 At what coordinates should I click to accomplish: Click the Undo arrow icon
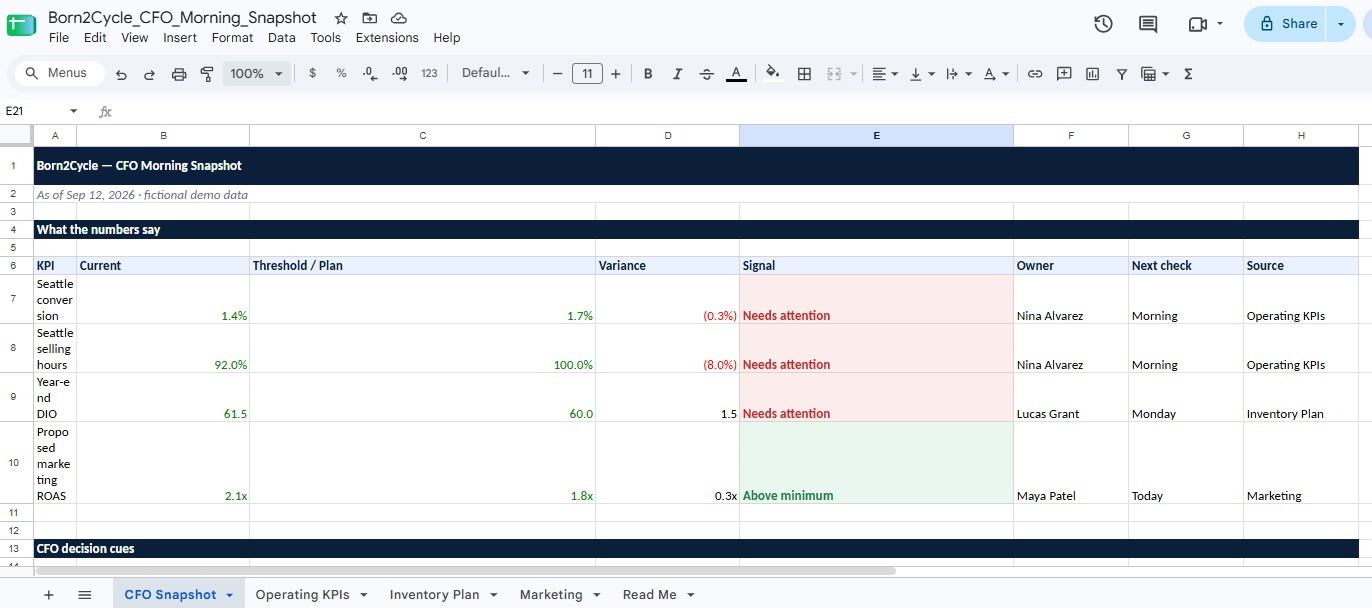(x=121, y=74)
